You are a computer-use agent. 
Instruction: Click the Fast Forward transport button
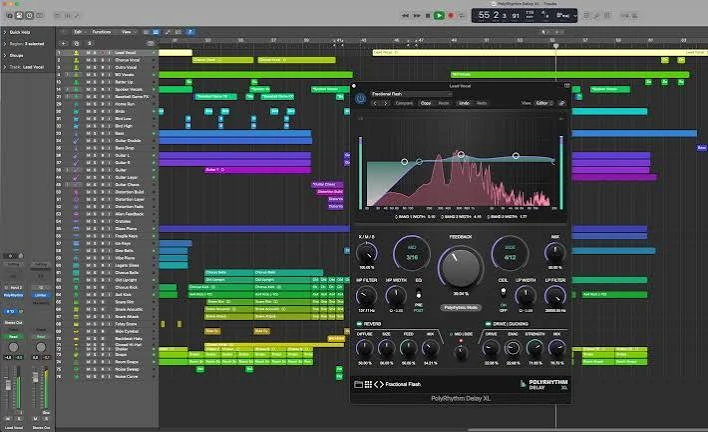(x=417, y=15)
